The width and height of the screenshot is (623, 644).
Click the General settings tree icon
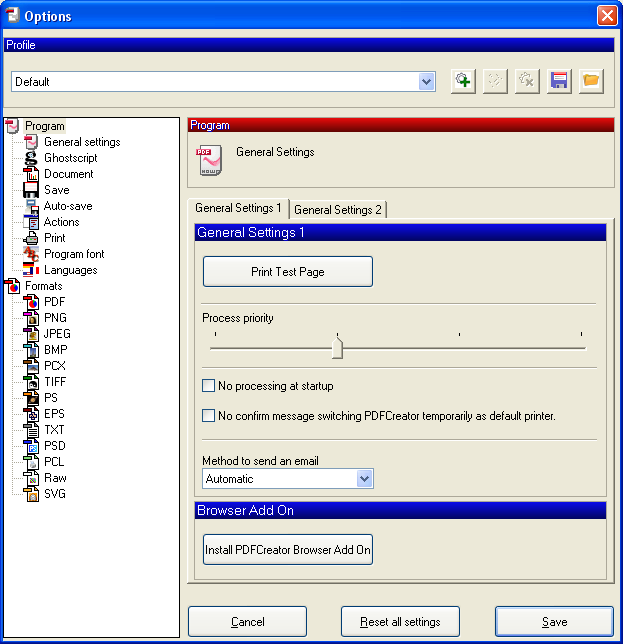click(x=31, y=142)
